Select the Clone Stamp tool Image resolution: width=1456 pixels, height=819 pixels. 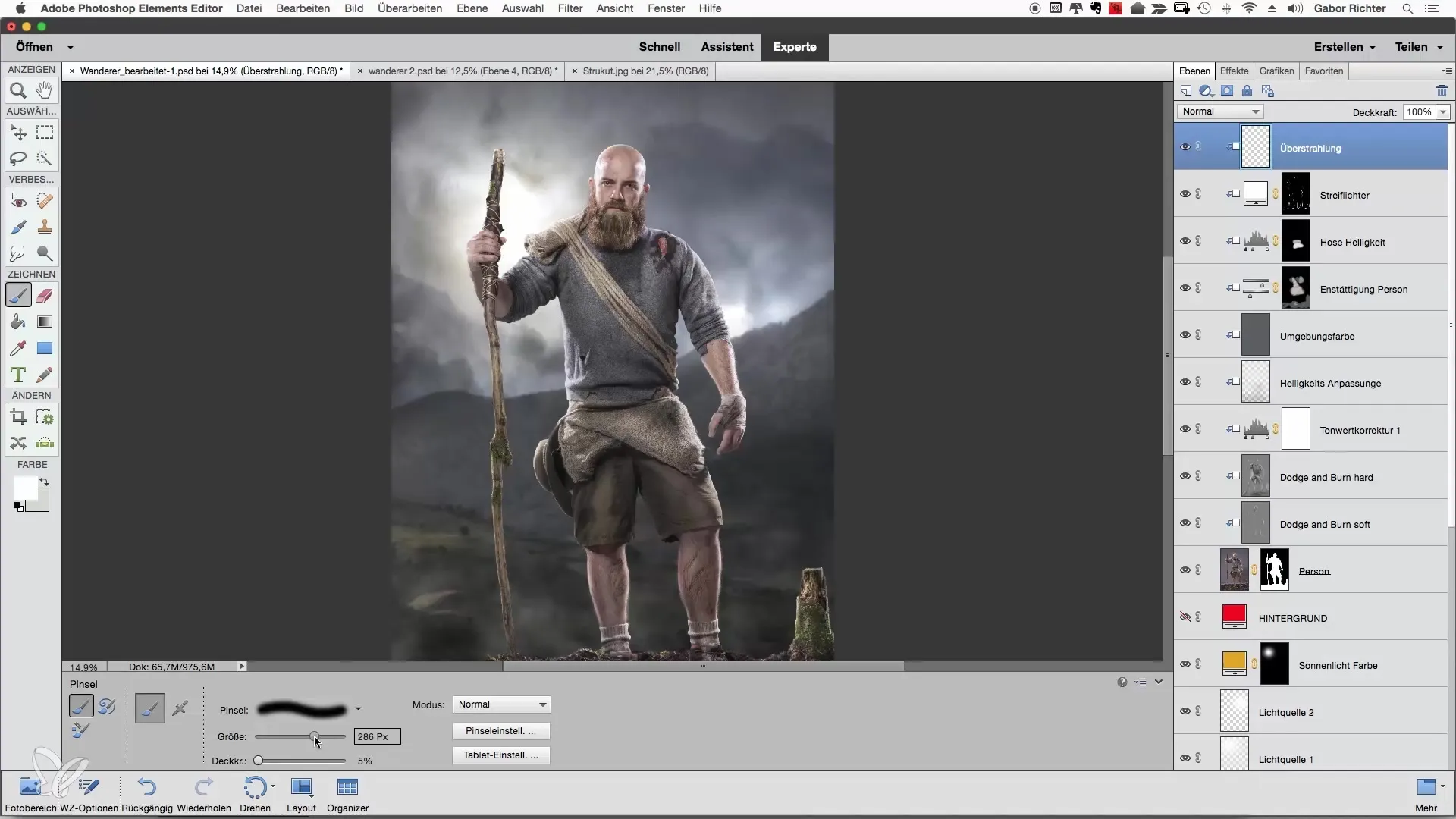point(45,227)
